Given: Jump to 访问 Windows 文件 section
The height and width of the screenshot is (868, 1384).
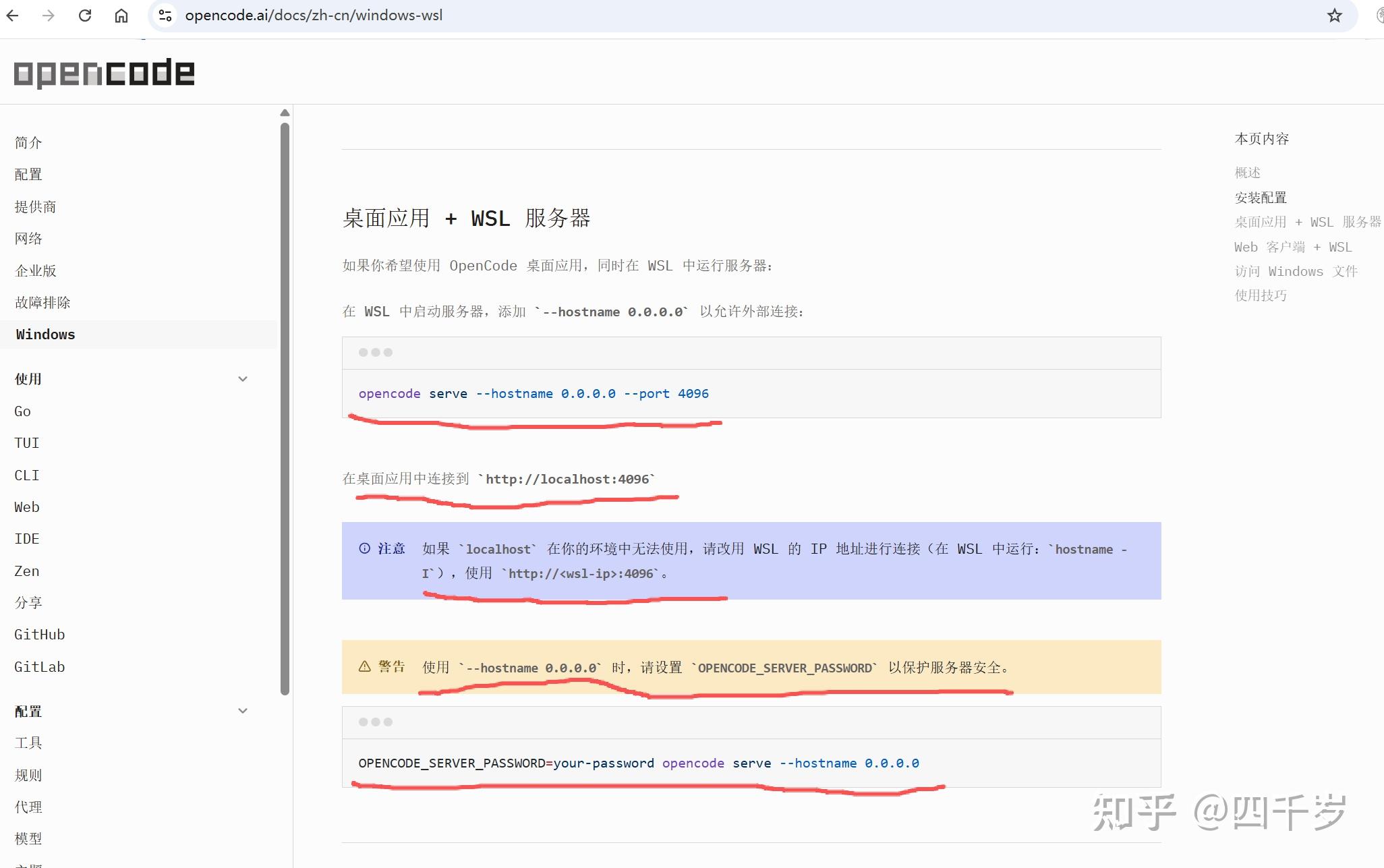Looking at the screenshot, I should tap(1296, 271).
